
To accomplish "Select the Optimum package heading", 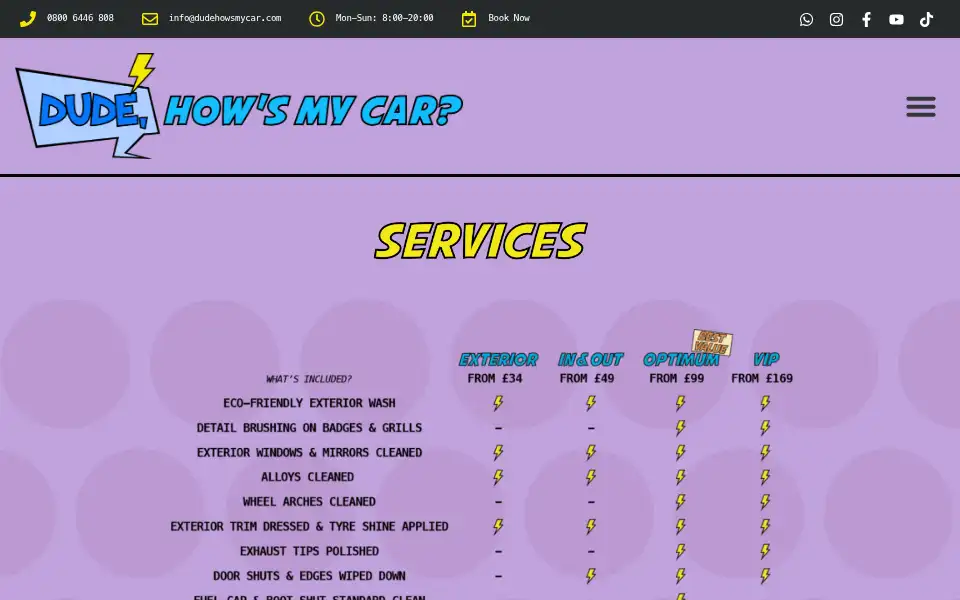I will pos(681,359).
